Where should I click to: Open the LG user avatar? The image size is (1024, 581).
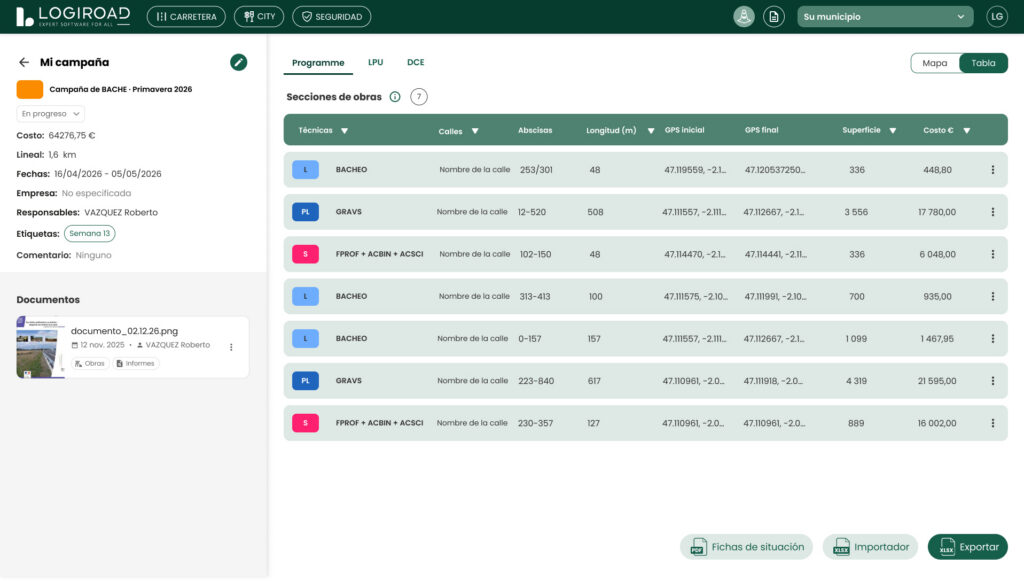coord(997,16)
